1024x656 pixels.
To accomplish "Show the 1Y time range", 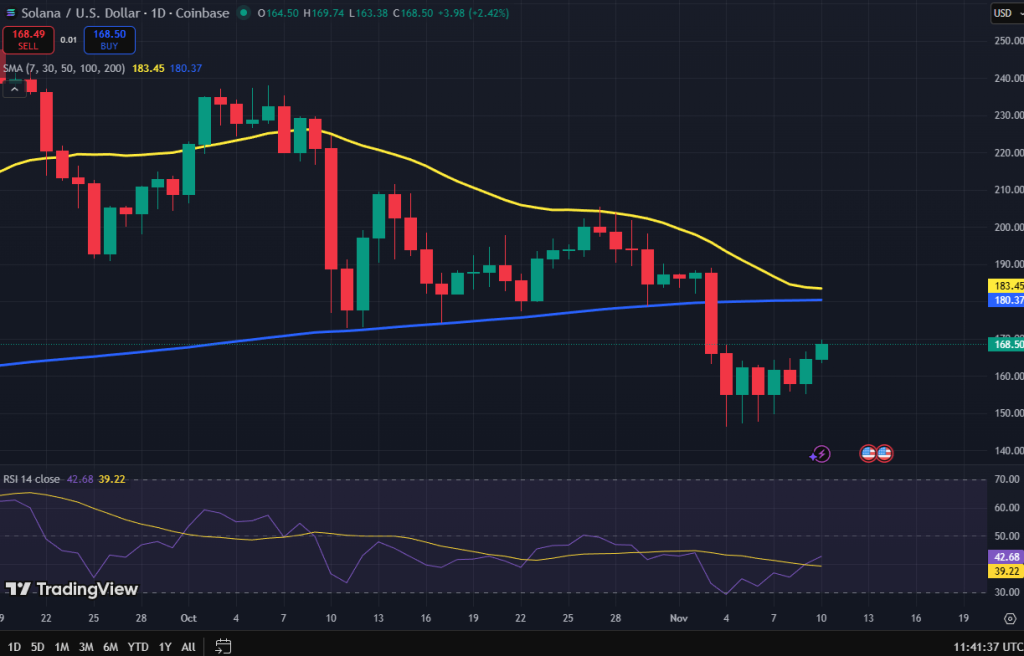I will point(165,647).
